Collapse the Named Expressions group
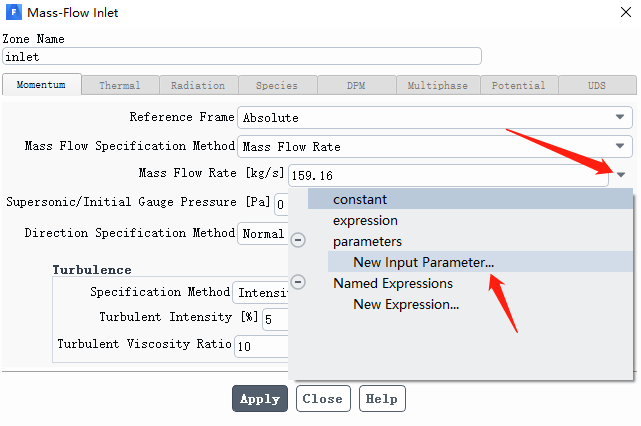 [298, 282]
